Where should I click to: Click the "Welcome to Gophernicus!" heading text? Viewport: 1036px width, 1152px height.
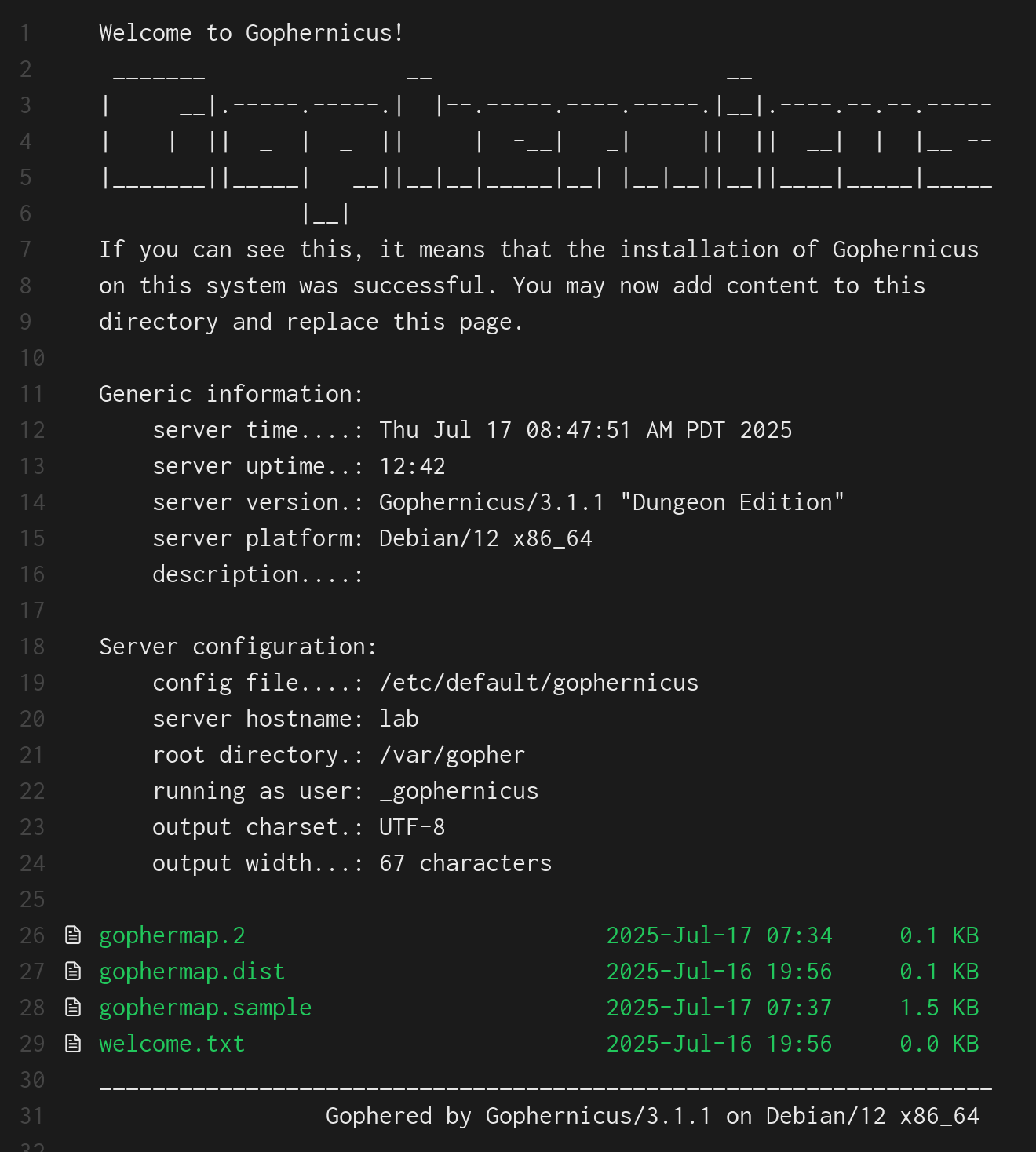pos(251,33)
